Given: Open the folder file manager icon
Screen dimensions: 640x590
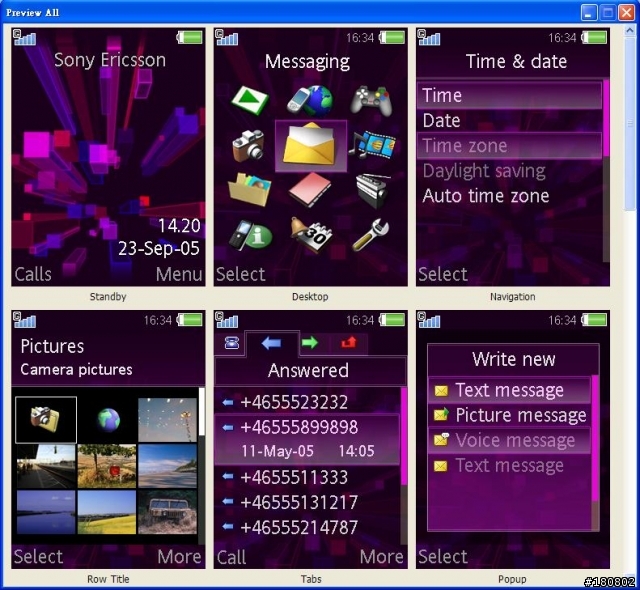Looking at the screenshot, I should [x=249, y=190].
